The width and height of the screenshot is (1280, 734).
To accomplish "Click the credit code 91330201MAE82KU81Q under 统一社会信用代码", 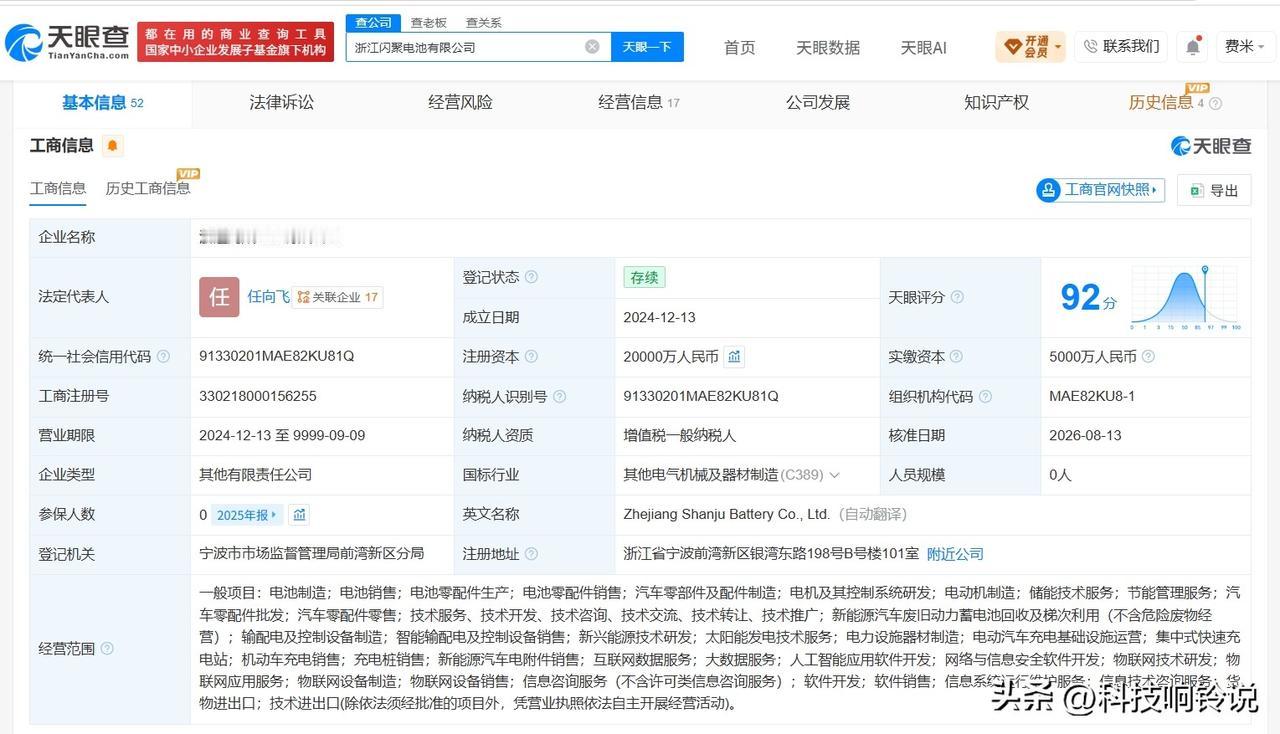I will pos(277,356).
